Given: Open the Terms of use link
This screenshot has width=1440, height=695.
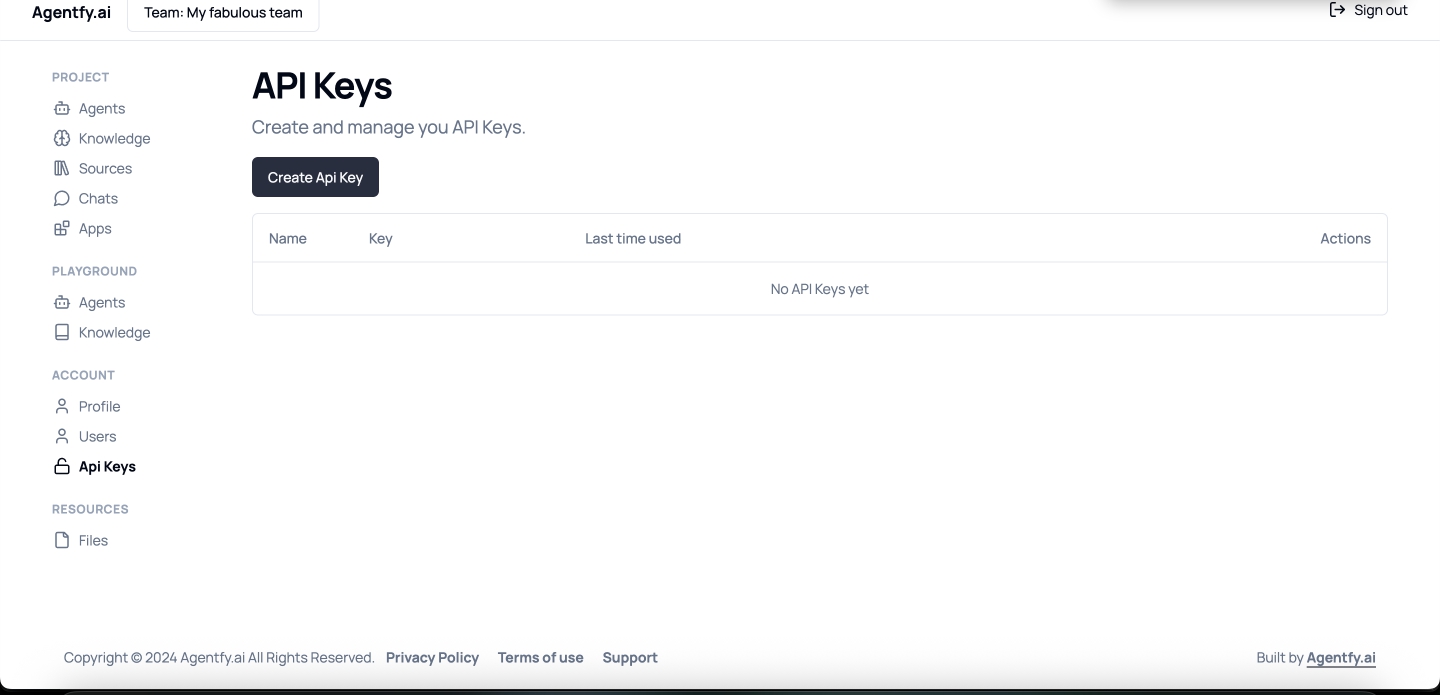Looking at the screenshot, I should (x=540, y=657).
